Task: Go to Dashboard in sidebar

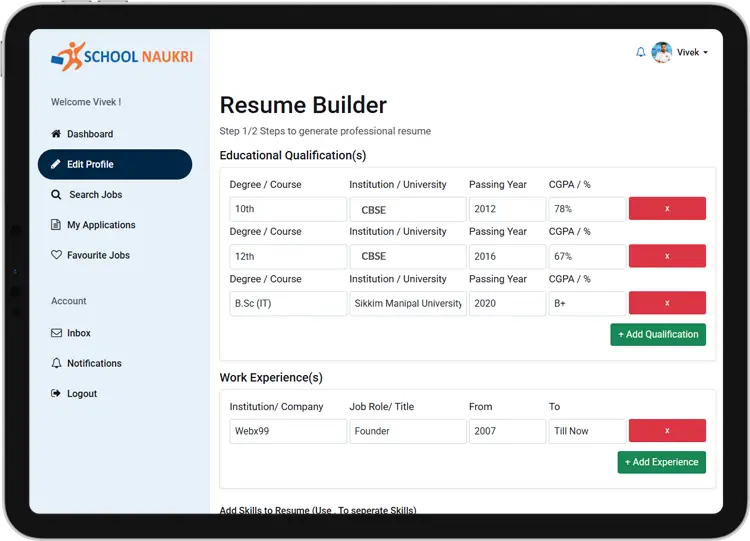Action: pos(90,134)
